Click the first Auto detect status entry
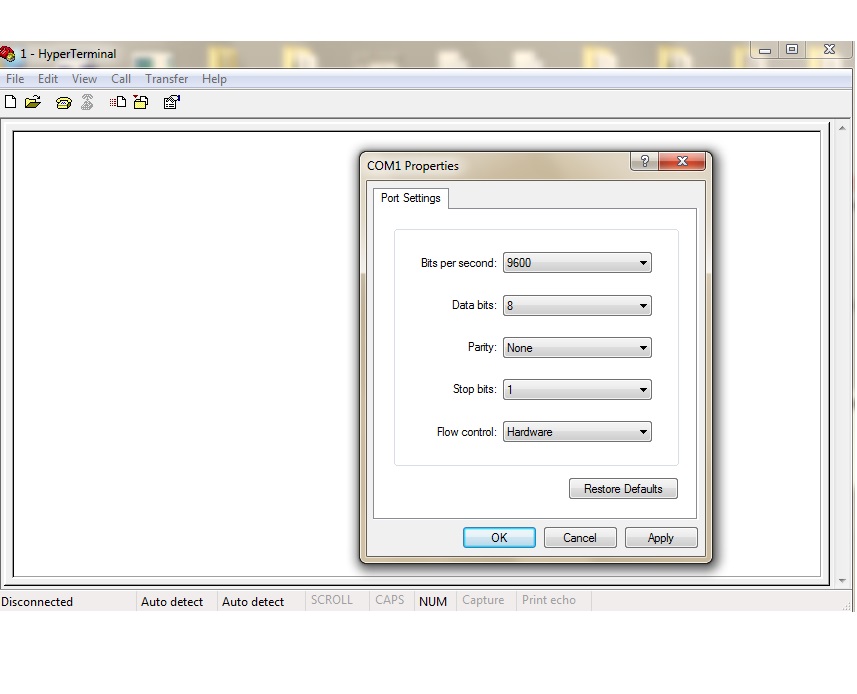The height and width of the screenshot is (694, 857). 172,602
